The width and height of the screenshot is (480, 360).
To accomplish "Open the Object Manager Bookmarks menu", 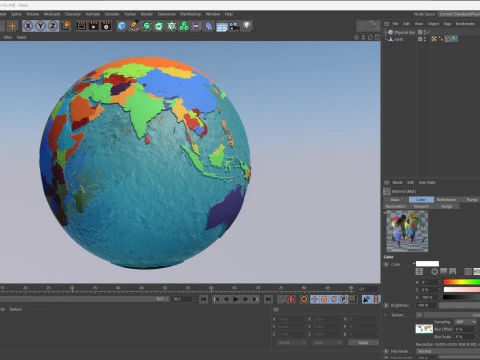I will tap(465, 24).
